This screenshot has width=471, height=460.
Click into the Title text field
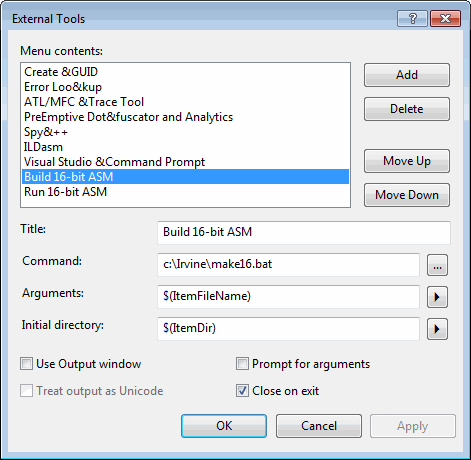(x=304, y=232)
